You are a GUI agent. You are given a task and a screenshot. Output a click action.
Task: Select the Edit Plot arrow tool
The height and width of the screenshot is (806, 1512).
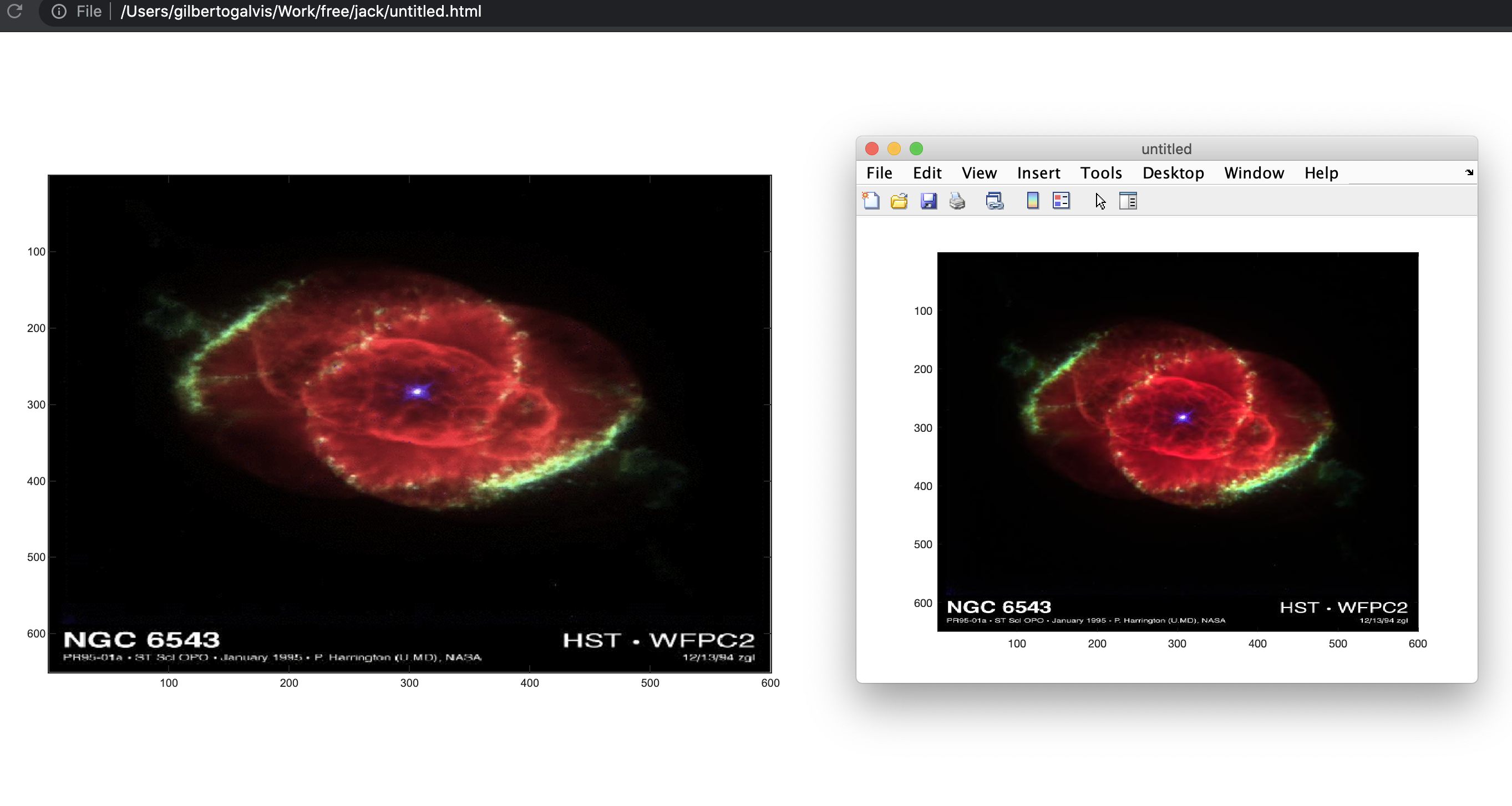[x=1100, y=201]
